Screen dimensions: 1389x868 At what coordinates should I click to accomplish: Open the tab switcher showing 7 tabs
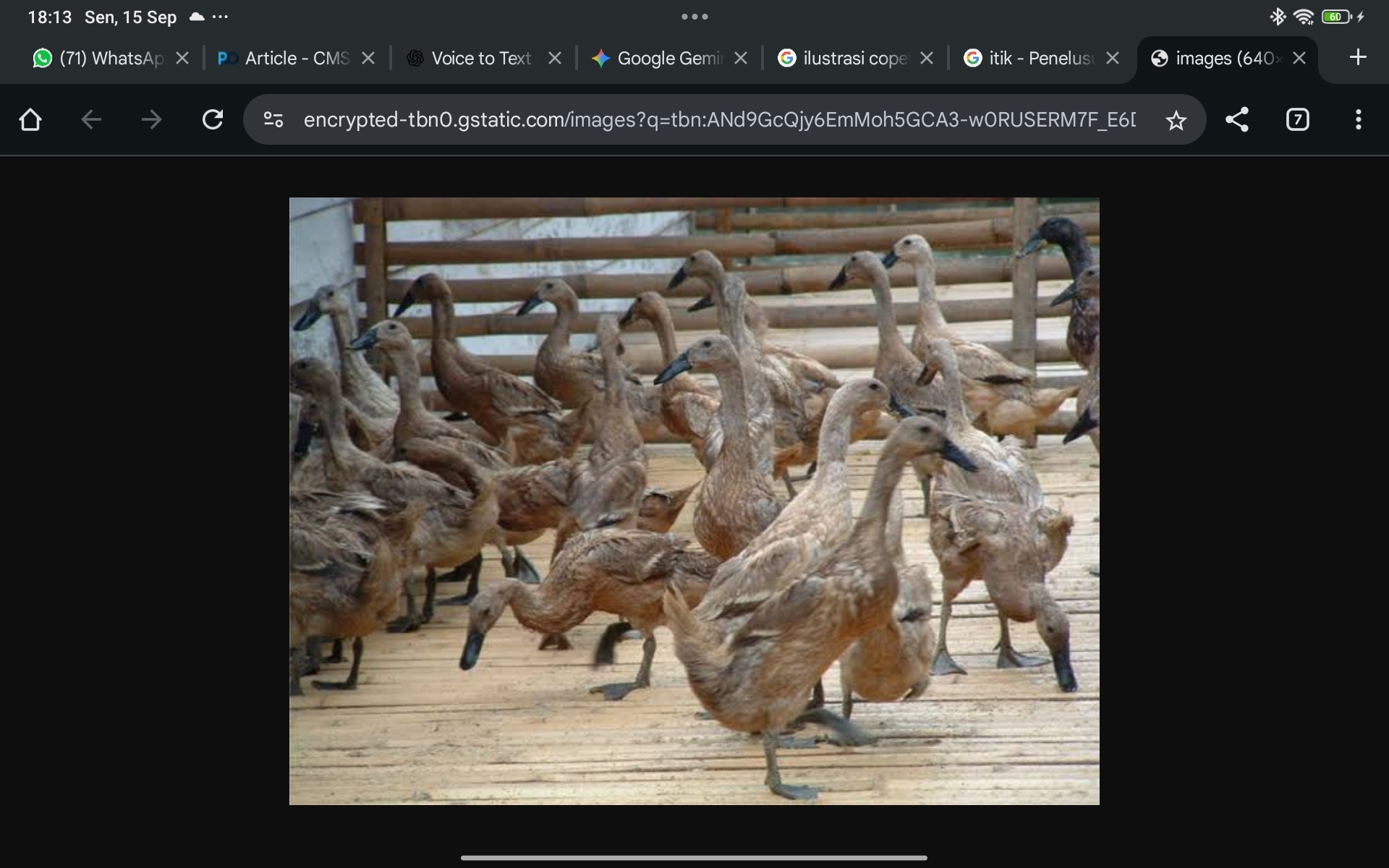click(x=1298, y=119)
